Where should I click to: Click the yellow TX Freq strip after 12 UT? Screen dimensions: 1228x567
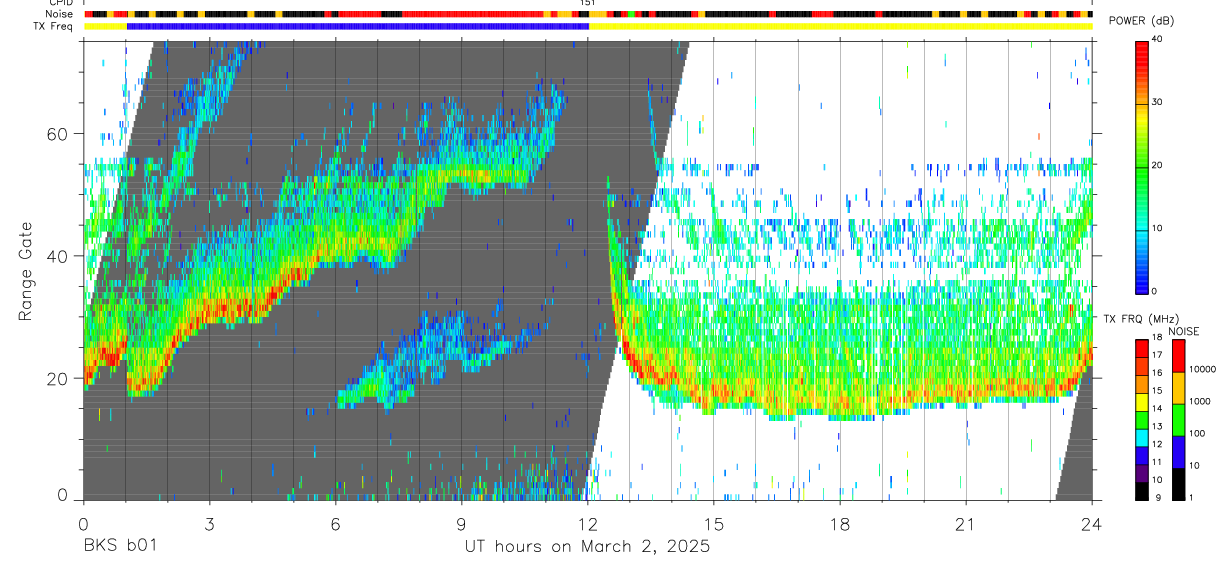[841, 26]
